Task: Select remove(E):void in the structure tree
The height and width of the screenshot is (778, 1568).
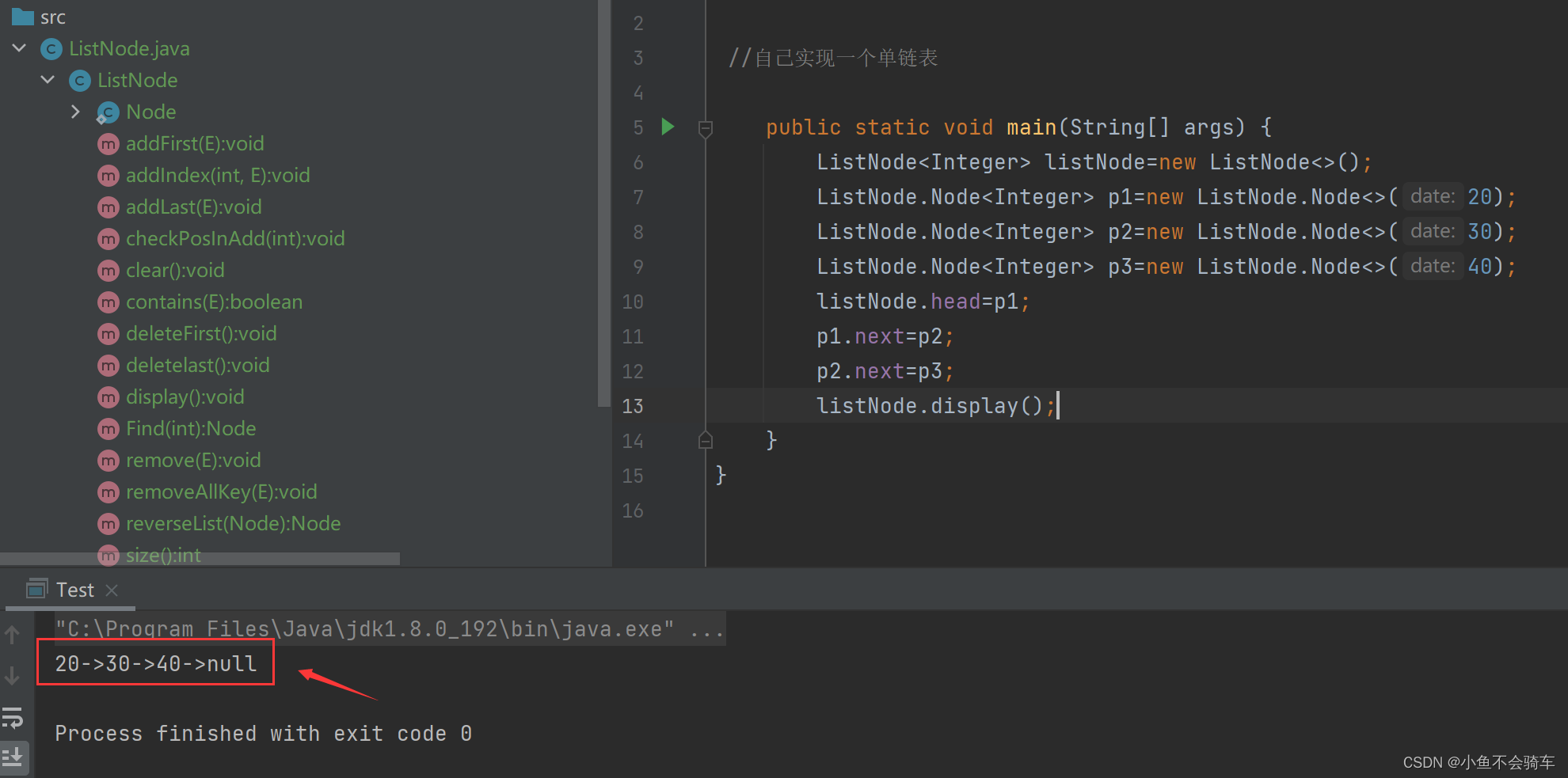Action: [x=193, y=460]
